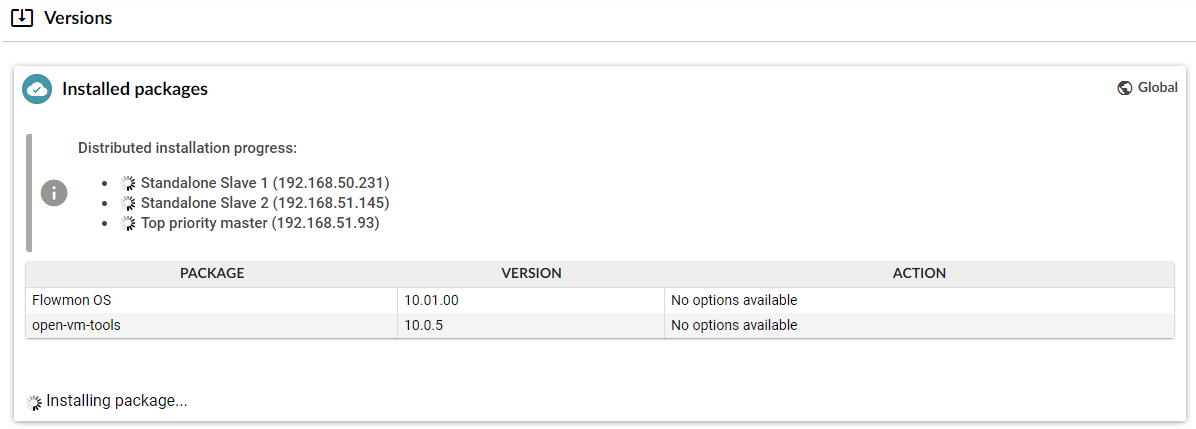Click Standalone Slave 1 entry text
Image resolution: width=1196 pixels, height=429 pixels.
pos(265,183)
